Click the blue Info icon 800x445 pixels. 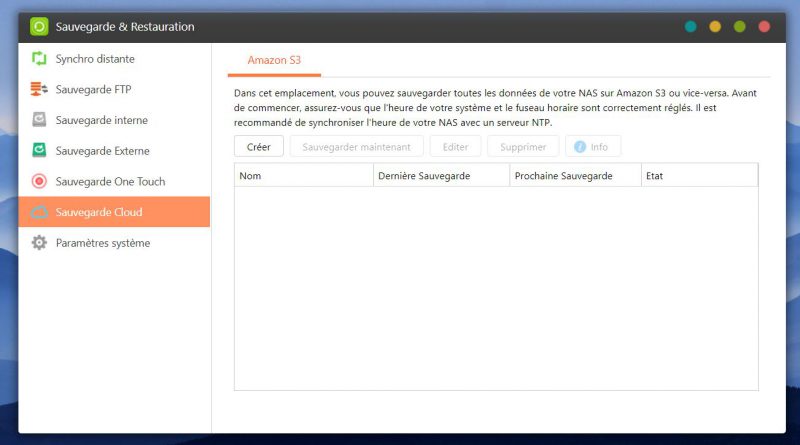[580, 147]
